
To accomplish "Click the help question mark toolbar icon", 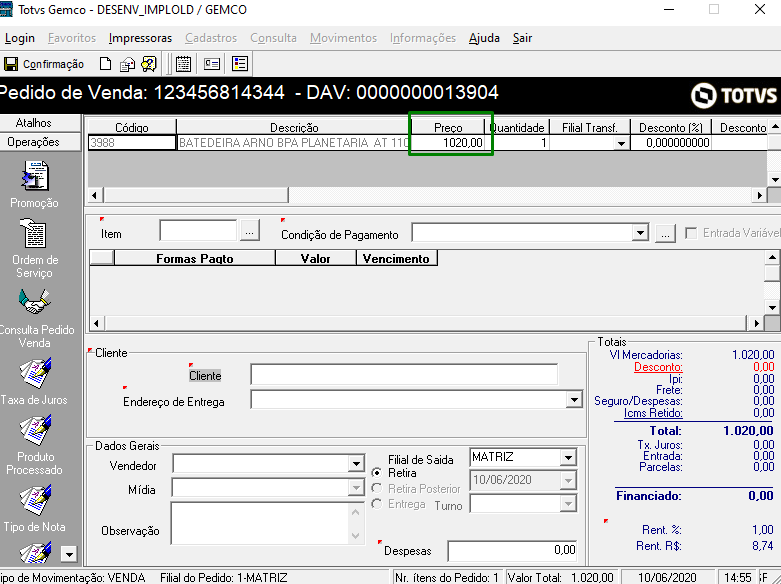I will [148, 64].
